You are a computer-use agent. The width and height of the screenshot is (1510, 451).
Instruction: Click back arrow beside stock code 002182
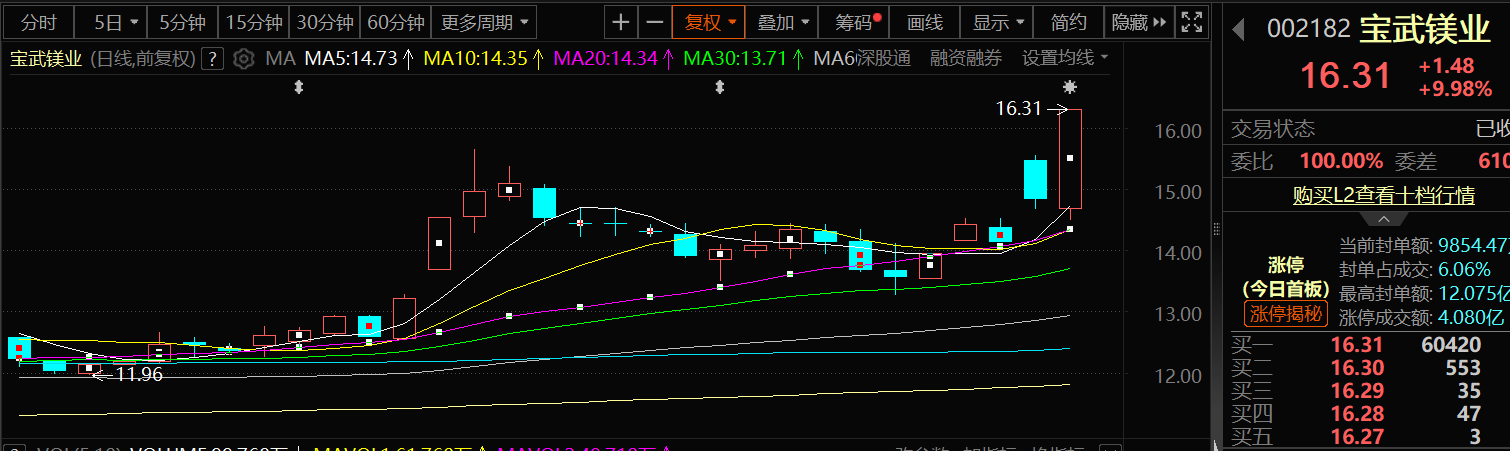[1238, 30]
